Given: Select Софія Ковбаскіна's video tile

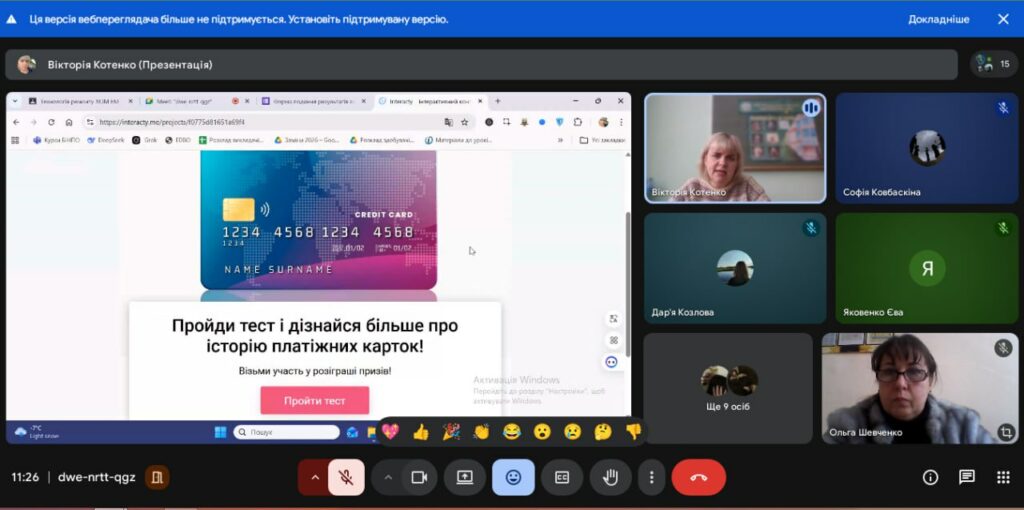Looking at the screenshot, I should pos(927,148).
